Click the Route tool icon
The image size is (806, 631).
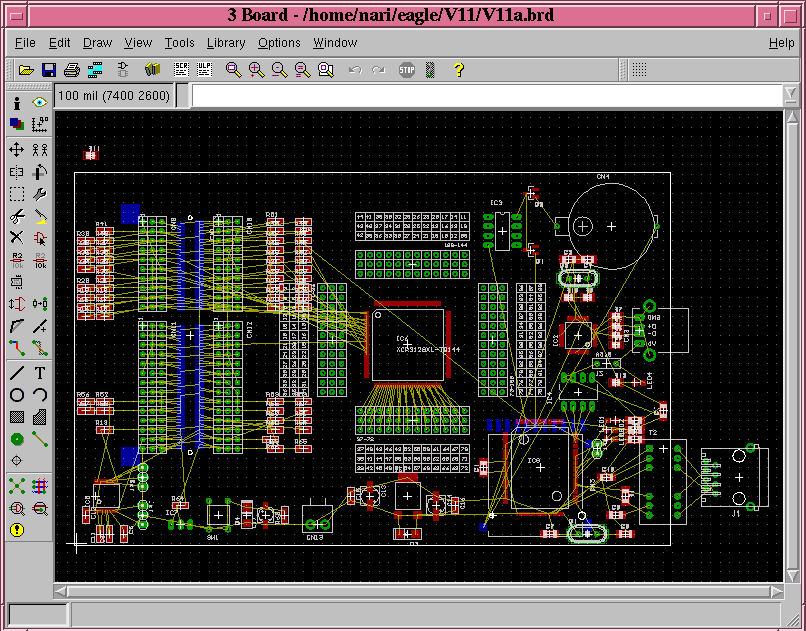coord(17,348)
